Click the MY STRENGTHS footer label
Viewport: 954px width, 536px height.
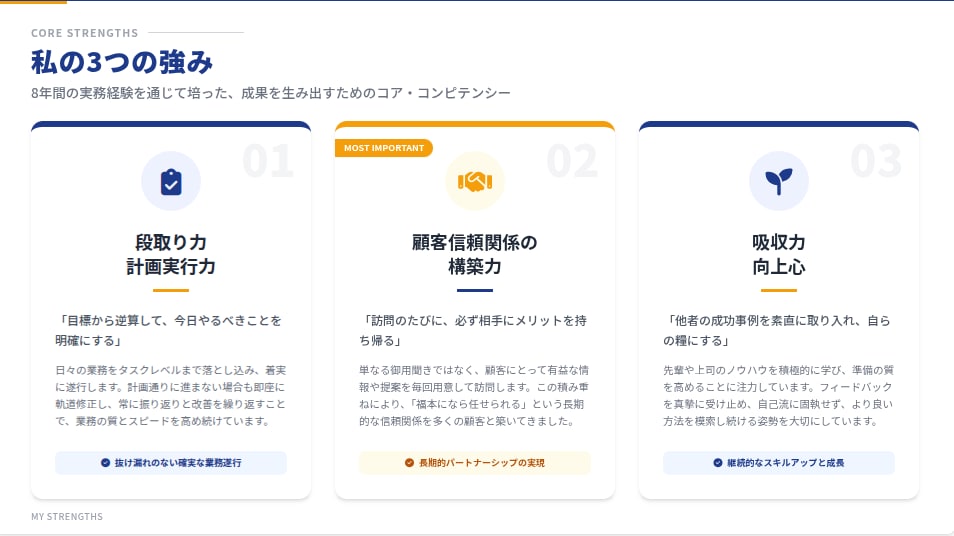click(67, 517)
